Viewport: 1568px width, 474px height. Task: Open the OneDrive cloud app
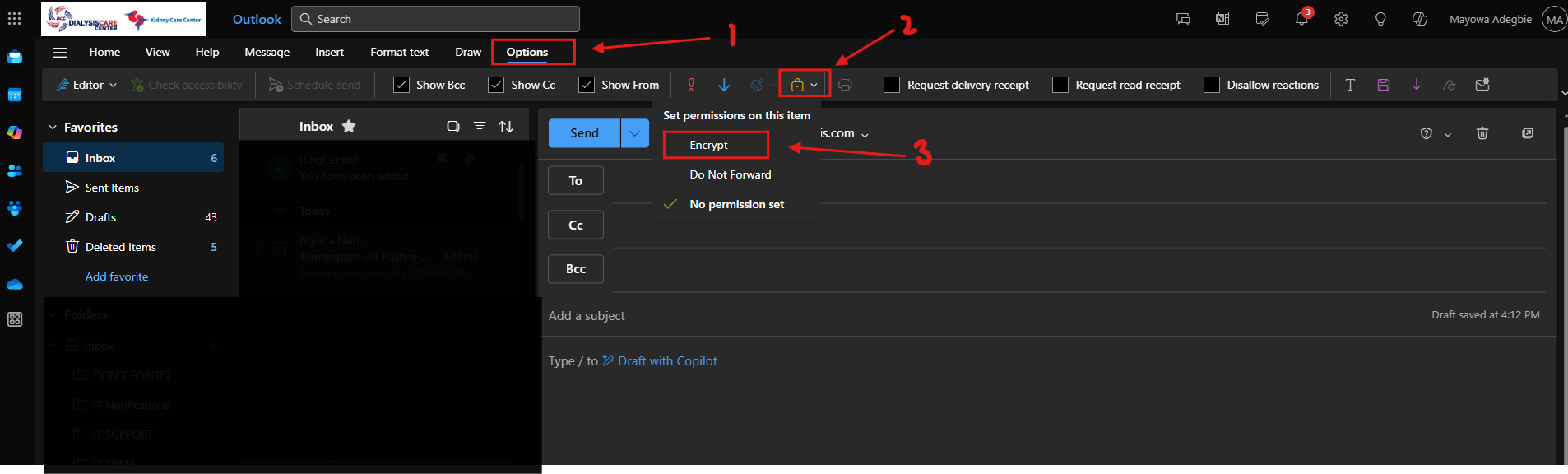pyautogui.click(x=15, y=284)
